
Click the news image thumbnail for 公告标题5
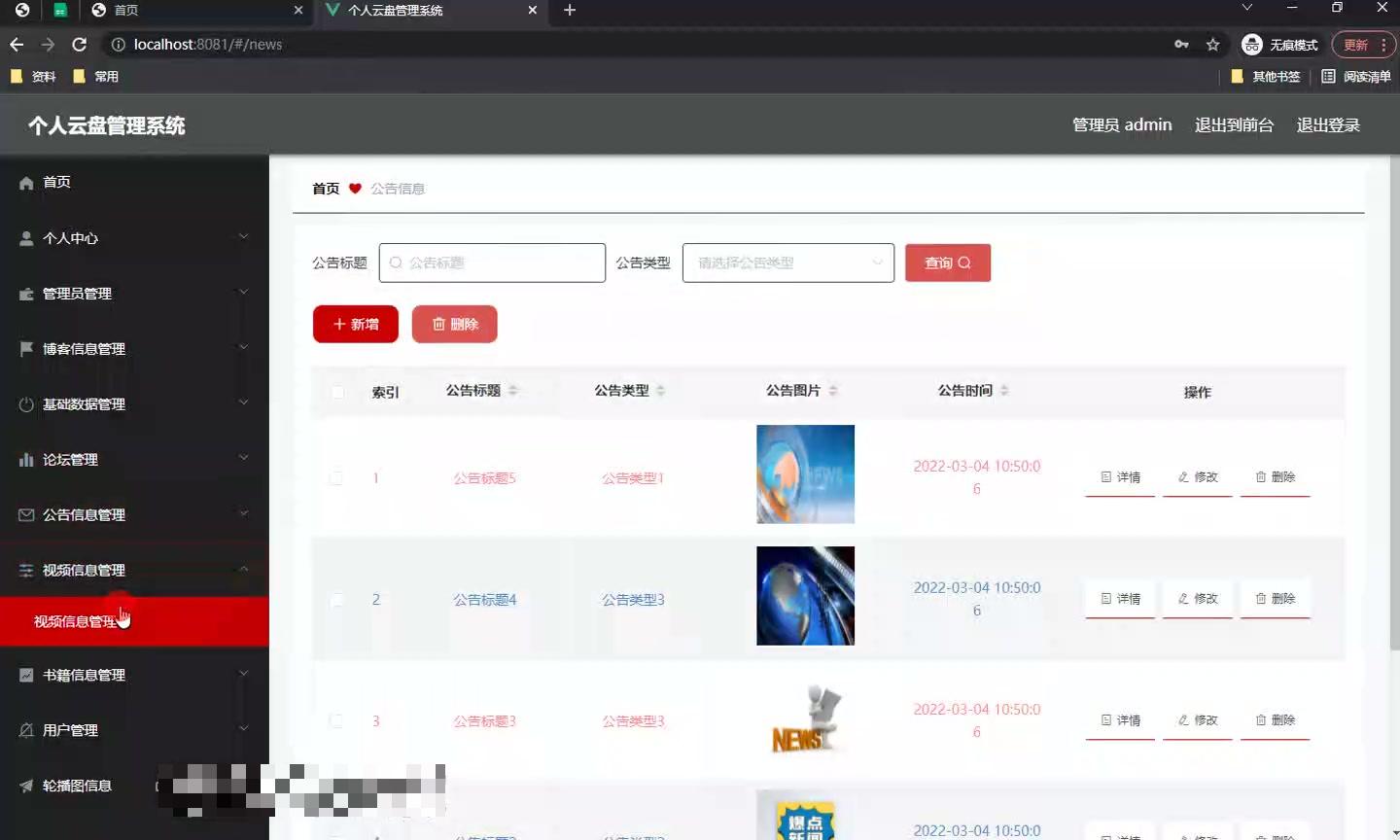pos(805,474)
